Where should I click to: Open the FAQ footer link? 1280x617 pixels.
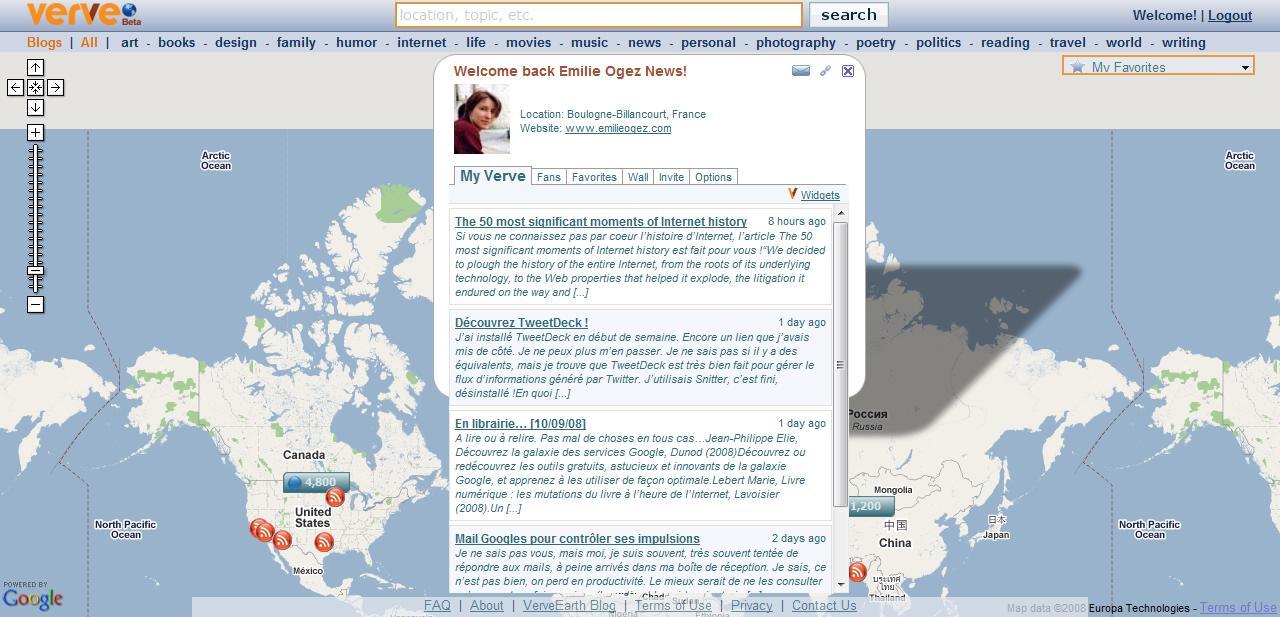437,605
